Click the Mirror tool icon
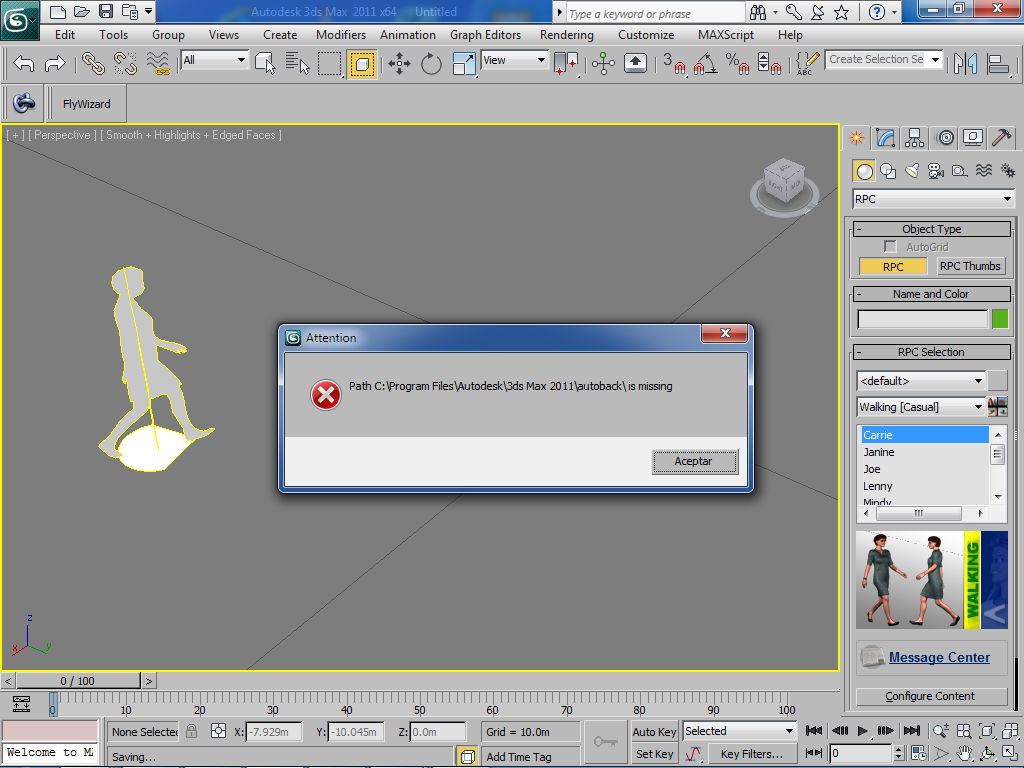The height and width of the screenshot is (768, 1024). 965,64
